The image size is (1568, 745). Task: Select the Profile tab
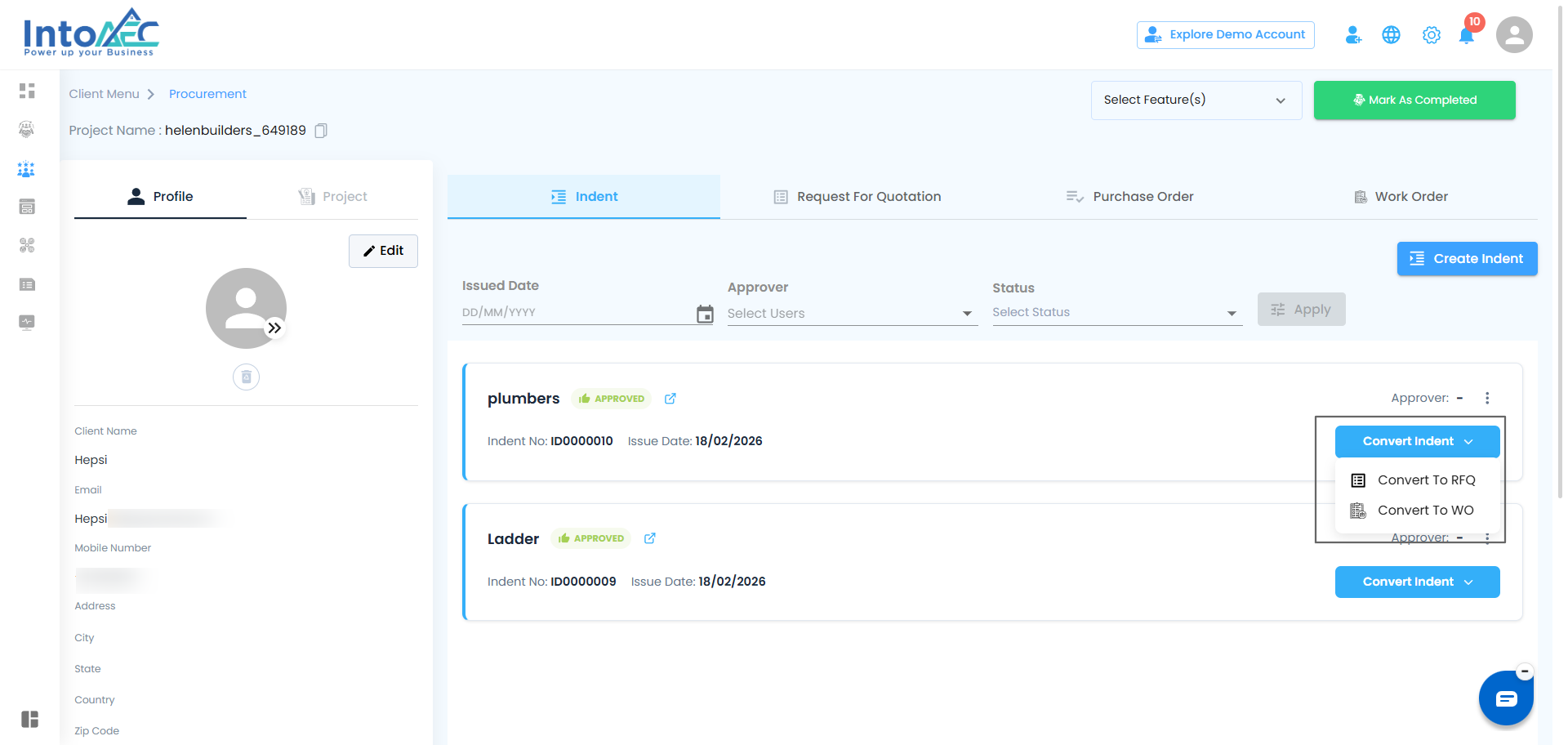coord(160,197)
